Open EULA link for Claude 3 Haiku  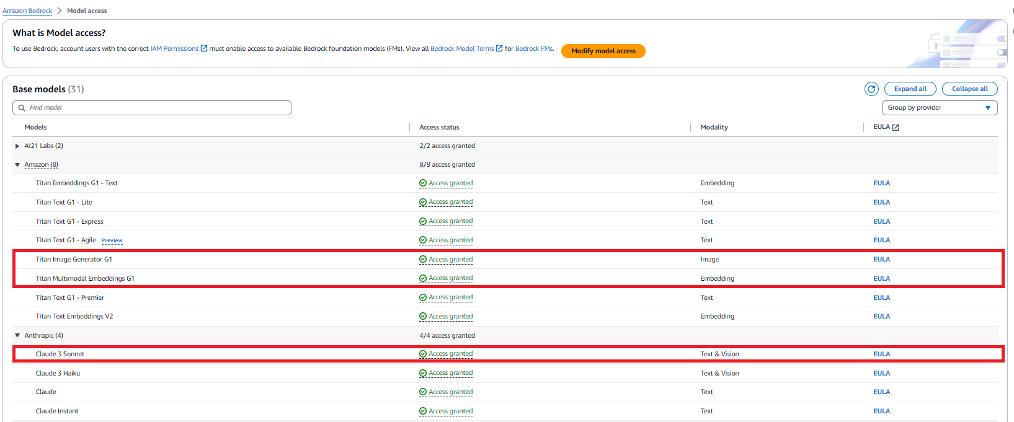click(x=881, y=374)
